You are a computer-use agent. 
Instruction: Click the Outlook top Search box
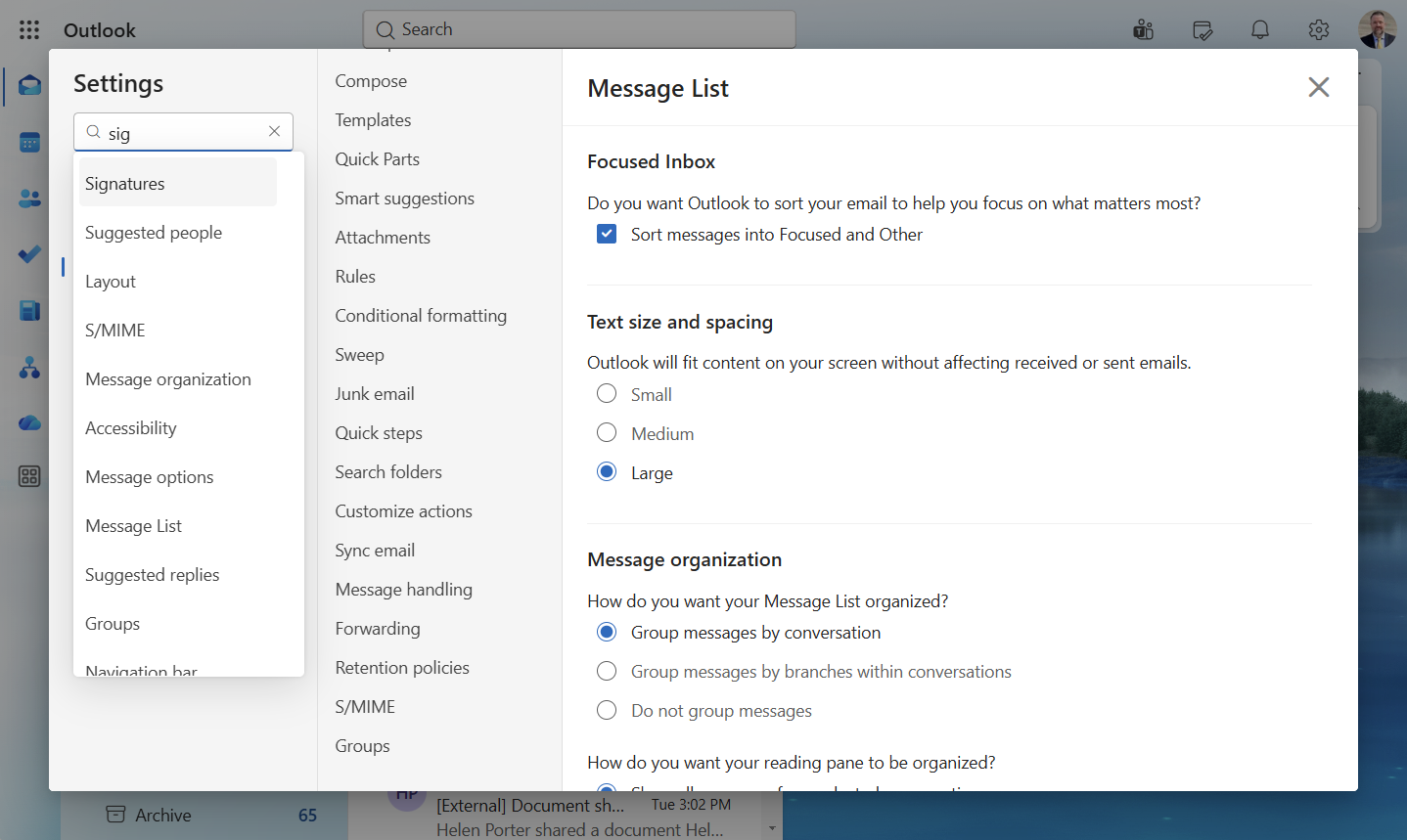tap(579, 29)
